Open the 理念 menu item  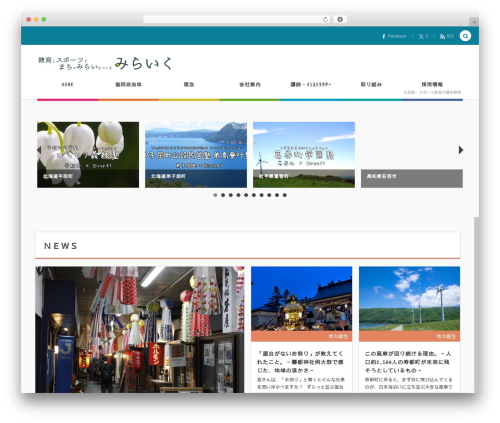coord(189,85)
